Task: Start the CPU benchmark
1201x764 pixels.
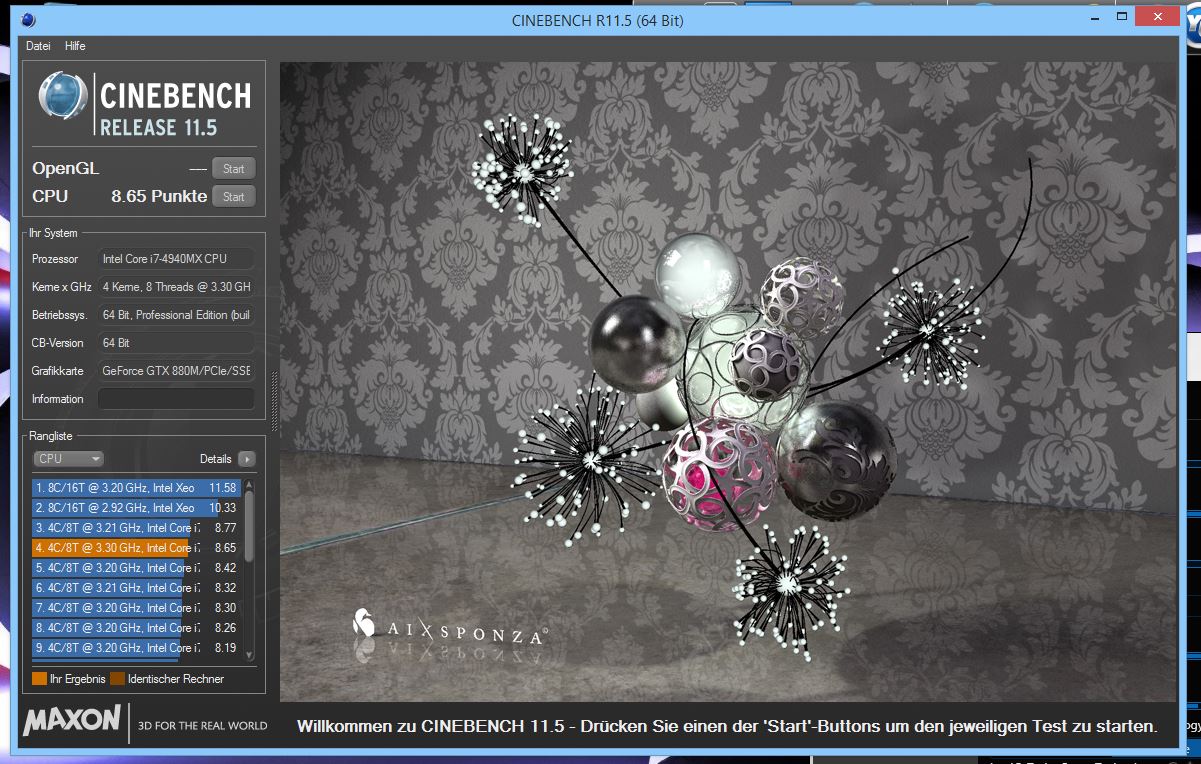Action: [x=233, y=197]
